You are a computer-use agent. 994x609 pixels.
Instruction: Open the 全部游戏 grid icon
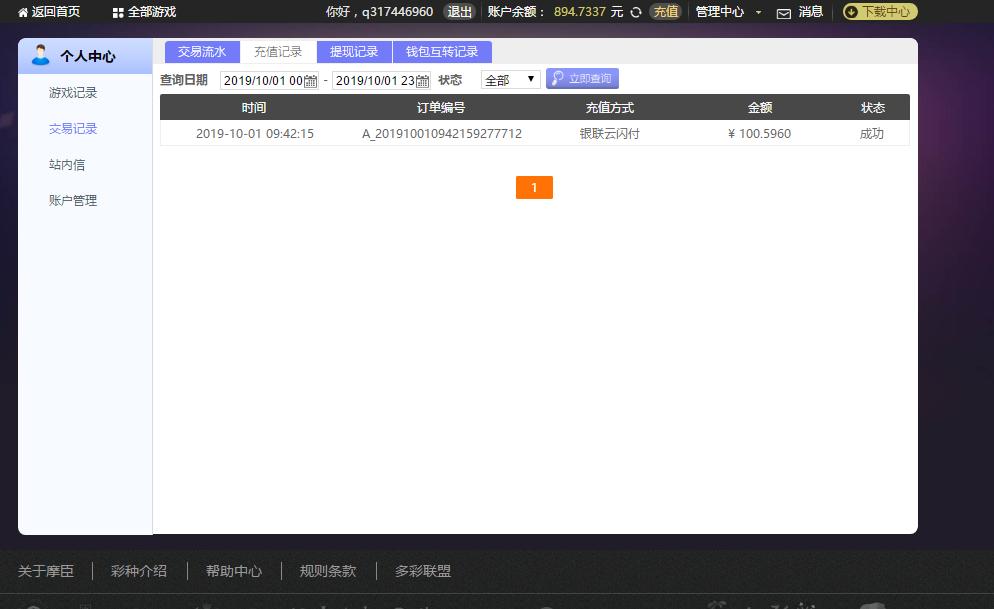(119, 12)
